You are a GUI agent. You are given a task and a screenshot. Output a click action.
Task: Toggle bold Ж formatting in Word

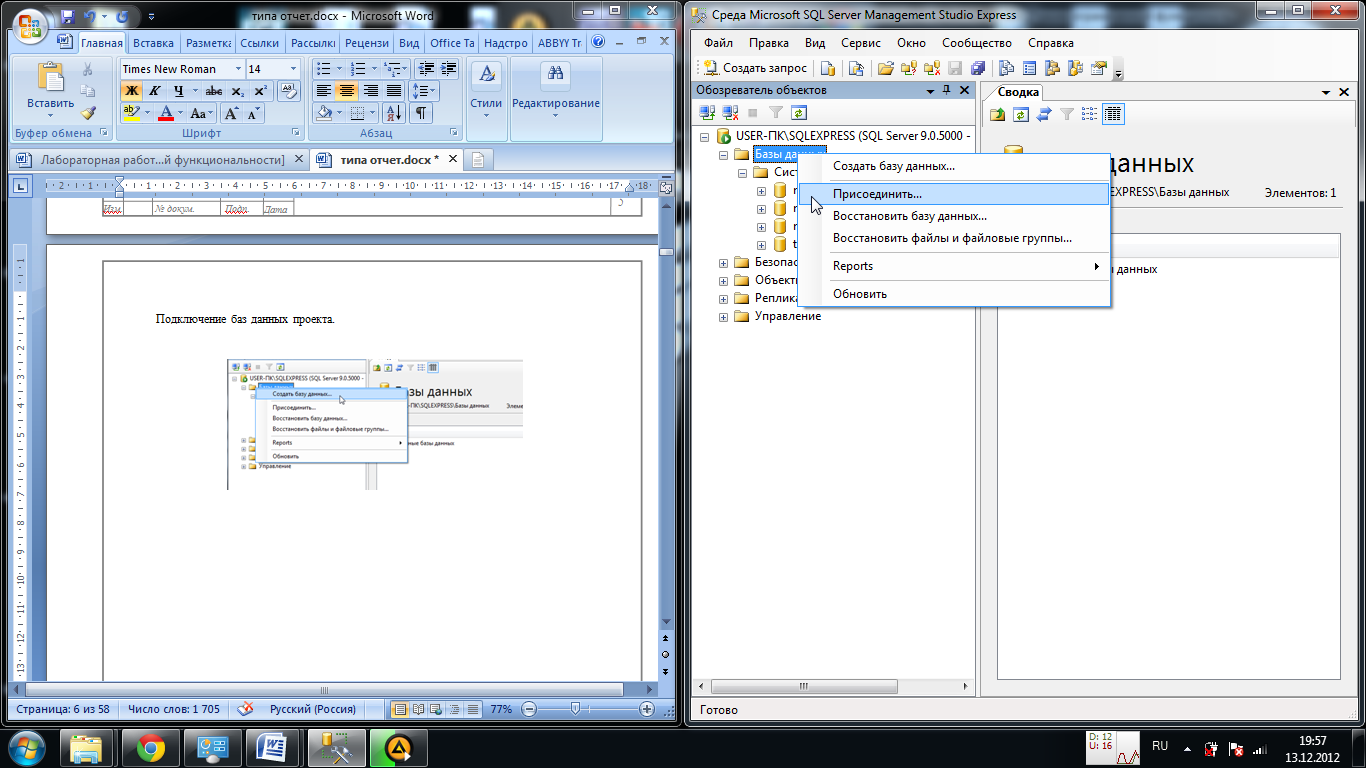(132, 91)
